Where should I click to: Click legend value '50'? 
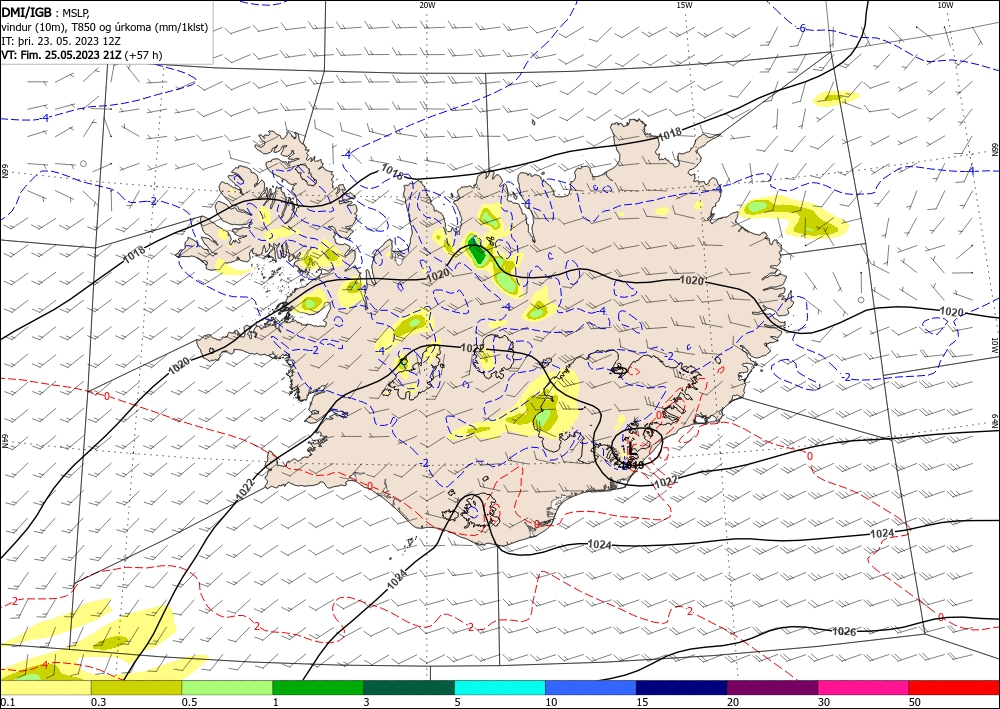(x=915, y=702)
